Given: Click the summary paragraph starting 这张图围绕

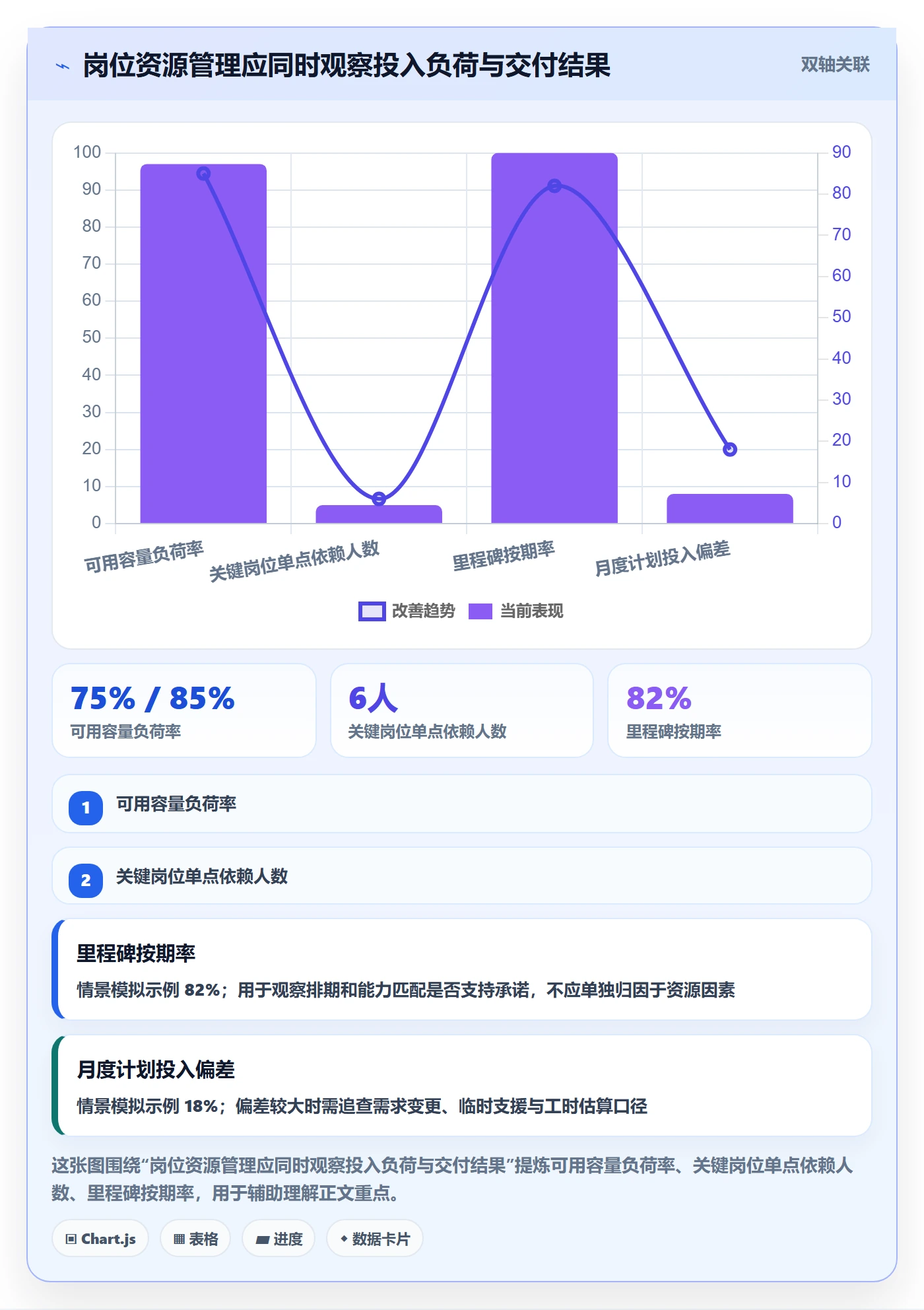Looking at the screenshot, I should pos(453,1179).
